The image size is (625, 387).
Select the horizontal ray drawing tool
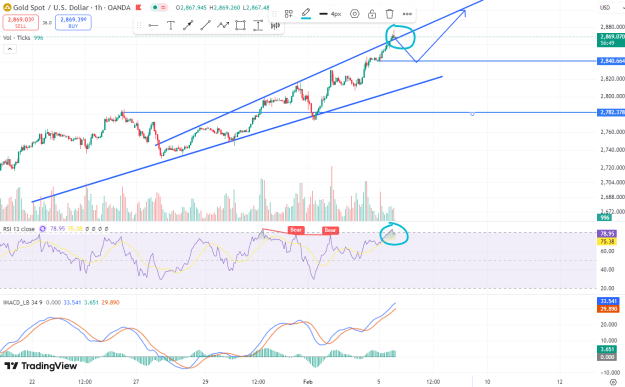(153, 26)
